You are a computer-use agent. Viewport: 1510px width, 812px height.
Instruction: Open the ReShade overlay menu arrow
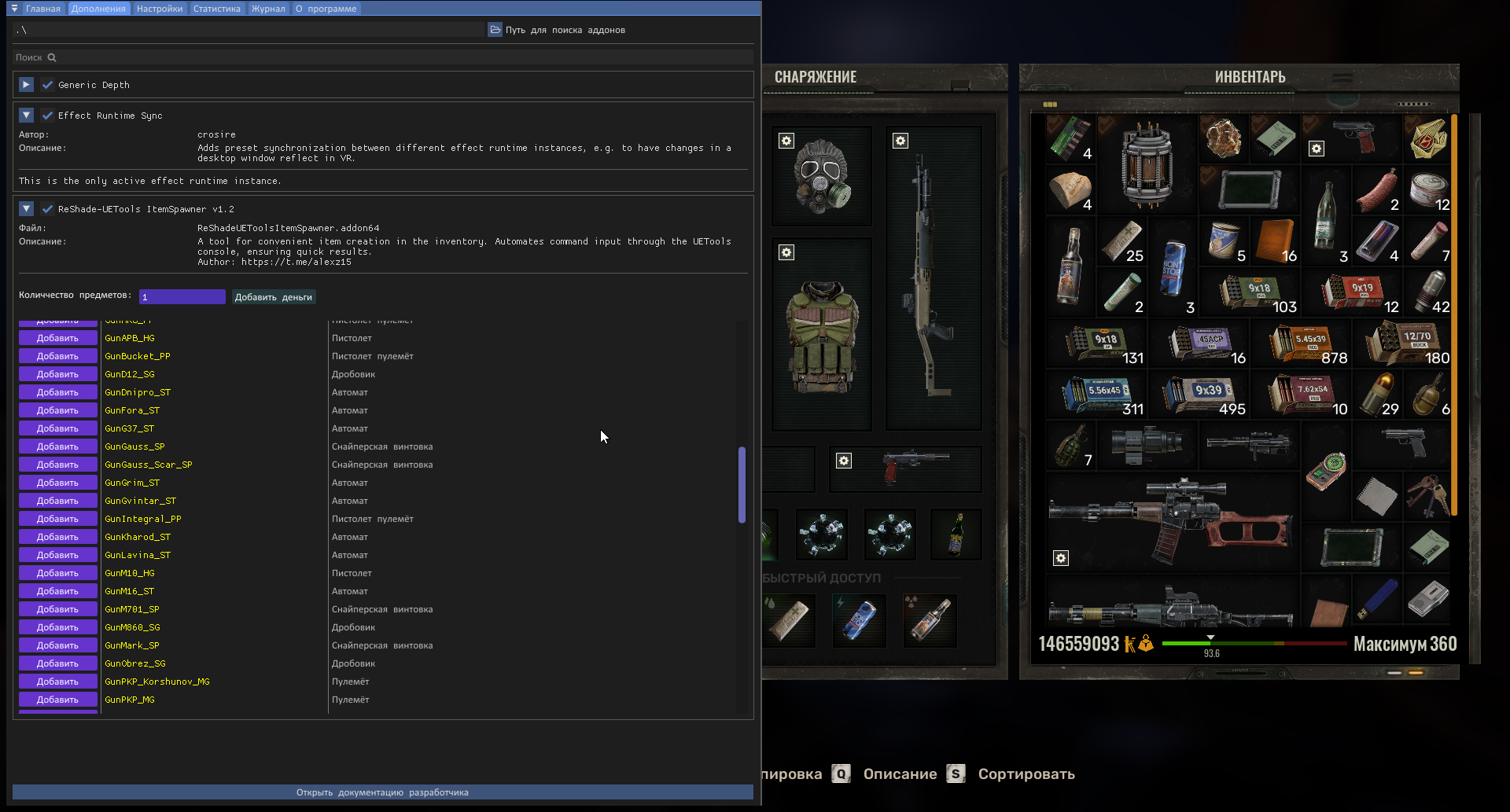(x=14, y=9)
